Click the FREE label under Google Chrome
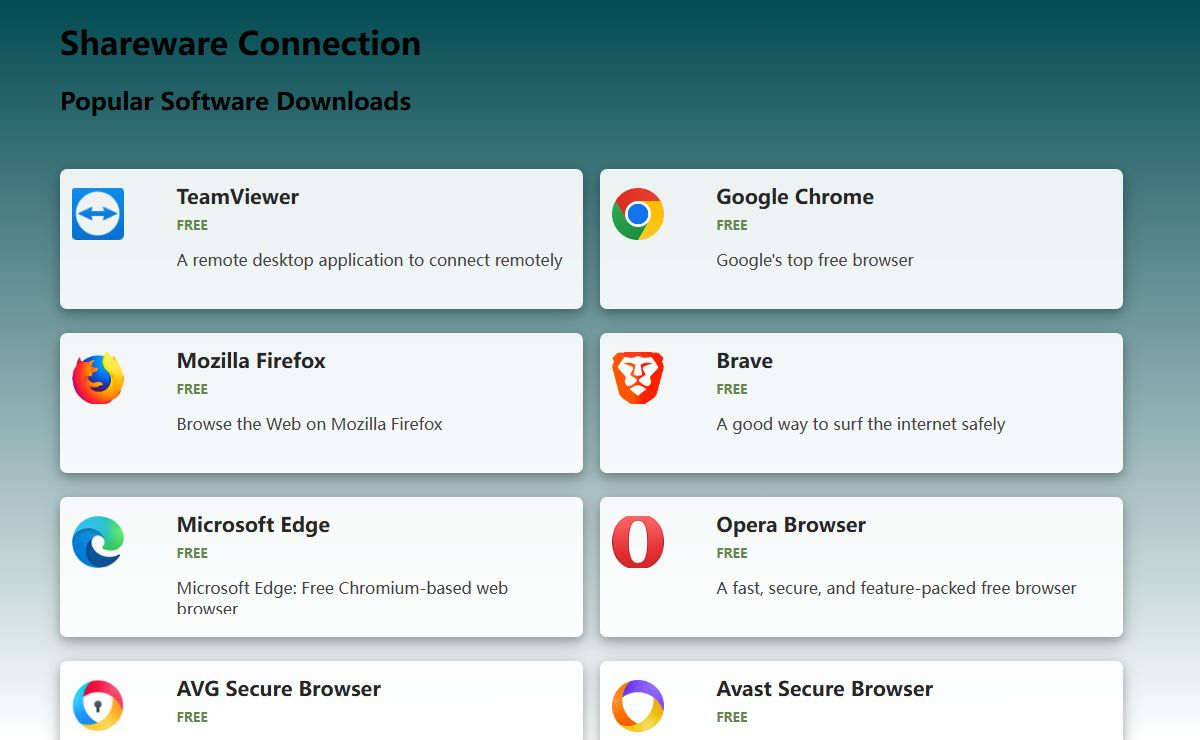 pyautogui.click(x=732, y=225)
